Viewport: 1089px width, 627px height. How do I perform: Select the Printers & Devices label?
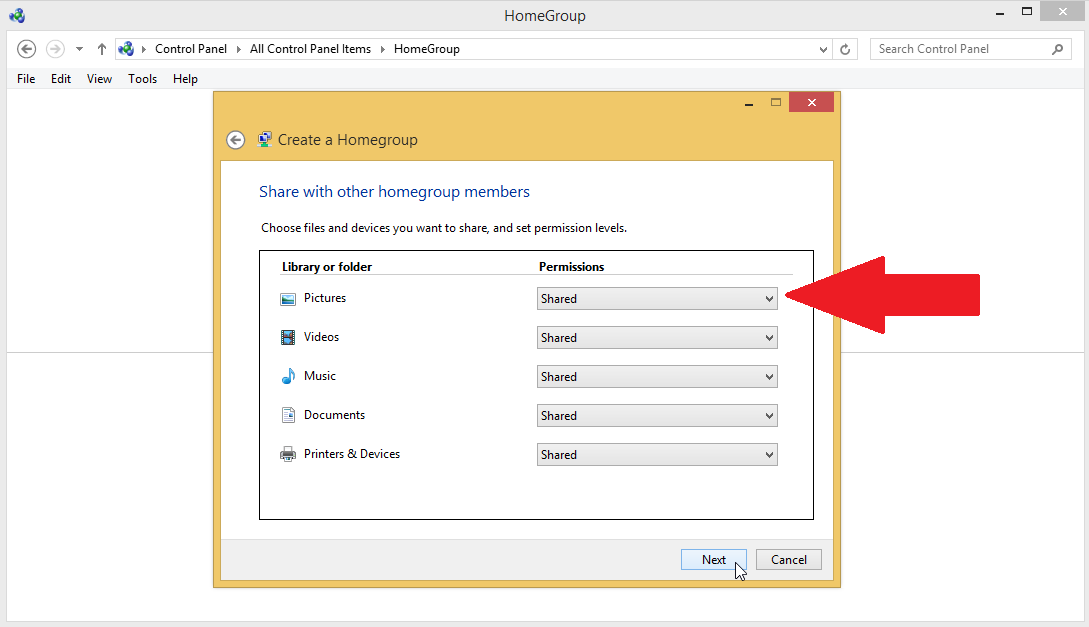[x=351, y=453]
